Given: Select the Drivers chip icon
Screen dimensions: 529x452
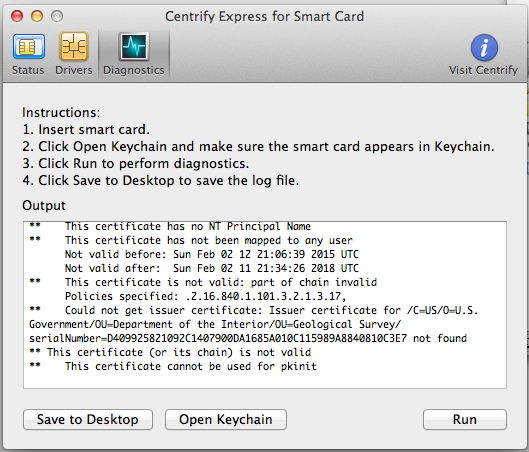Looking at the screenshot, I should coord(74,46).
